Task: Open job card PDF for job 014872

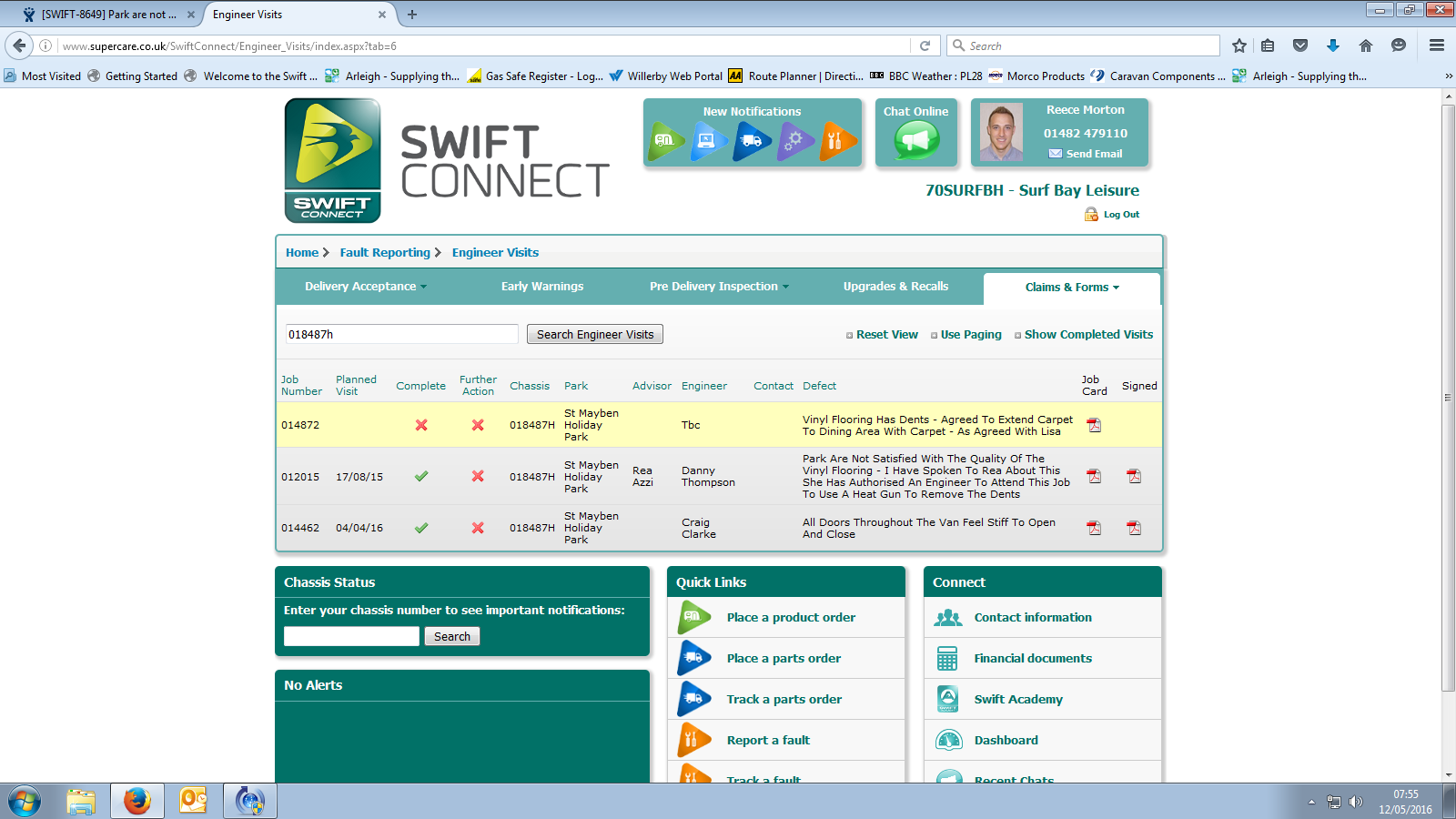Action: click(1094, 425)
